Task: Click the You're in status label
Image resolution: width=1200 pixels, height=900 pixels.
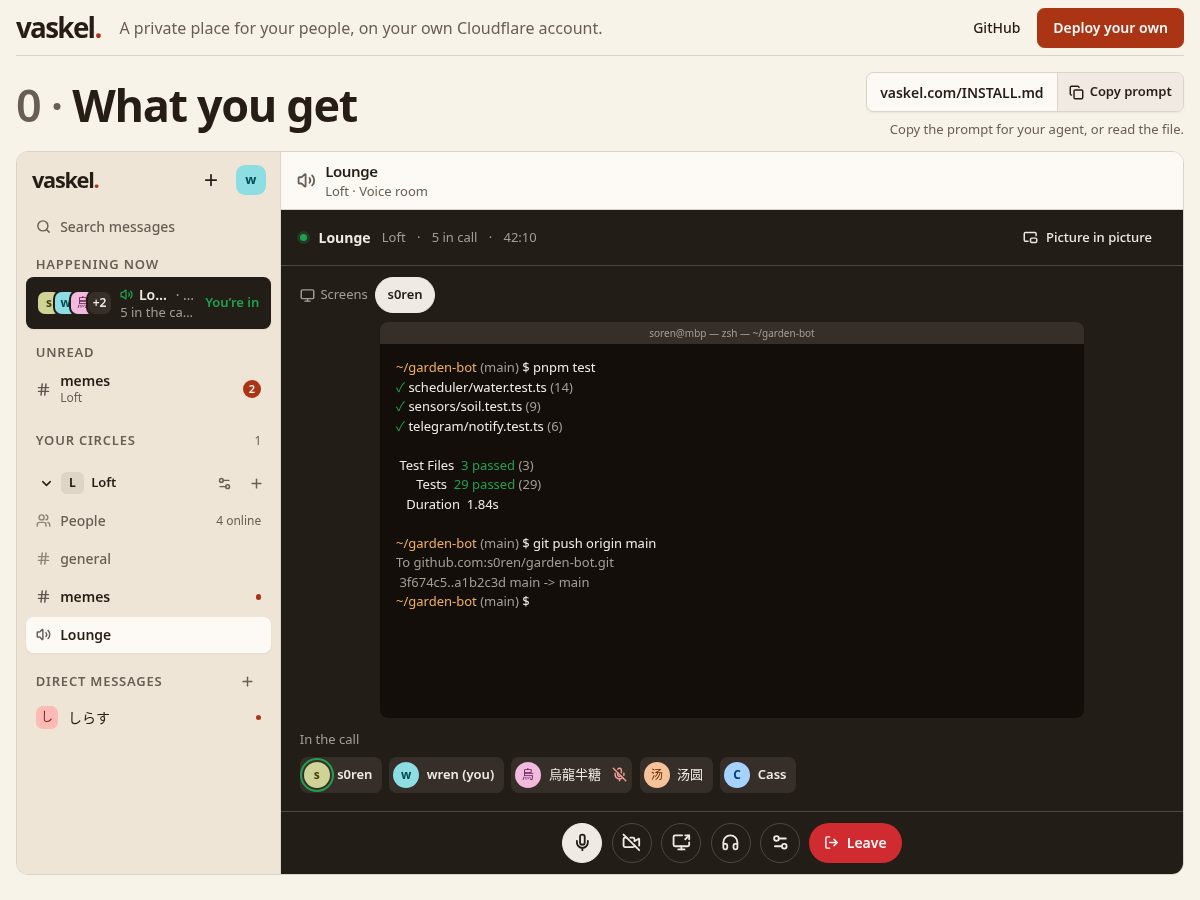Action: [232, 303]
